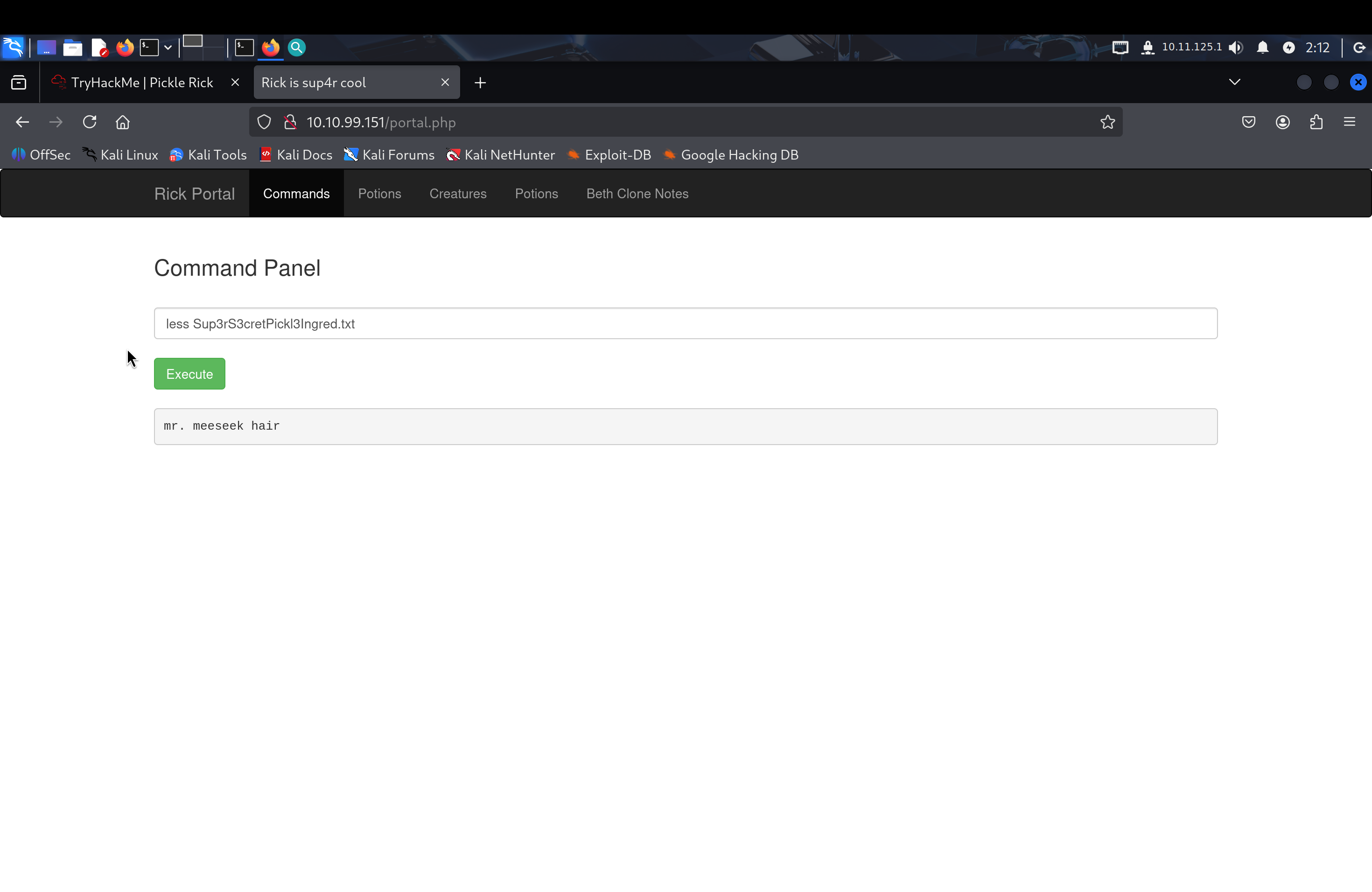
Task: Click the VPN network tray icon
Action: point(1148,47)
